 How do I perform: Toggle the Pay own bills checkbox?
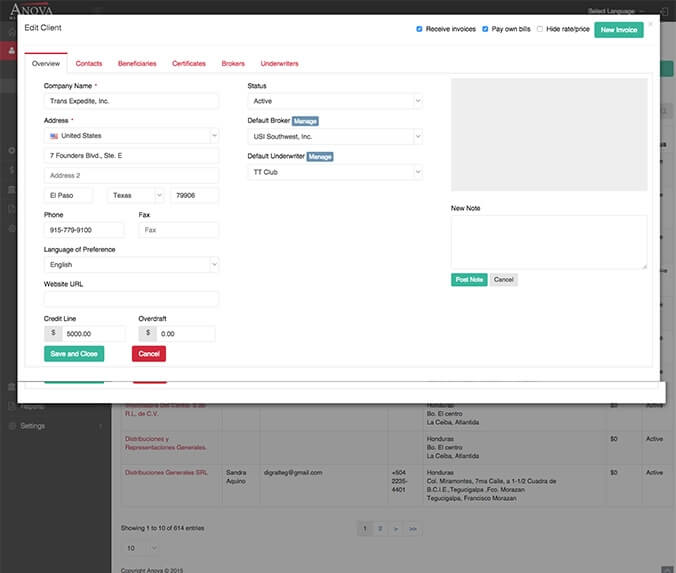[485, 30]
